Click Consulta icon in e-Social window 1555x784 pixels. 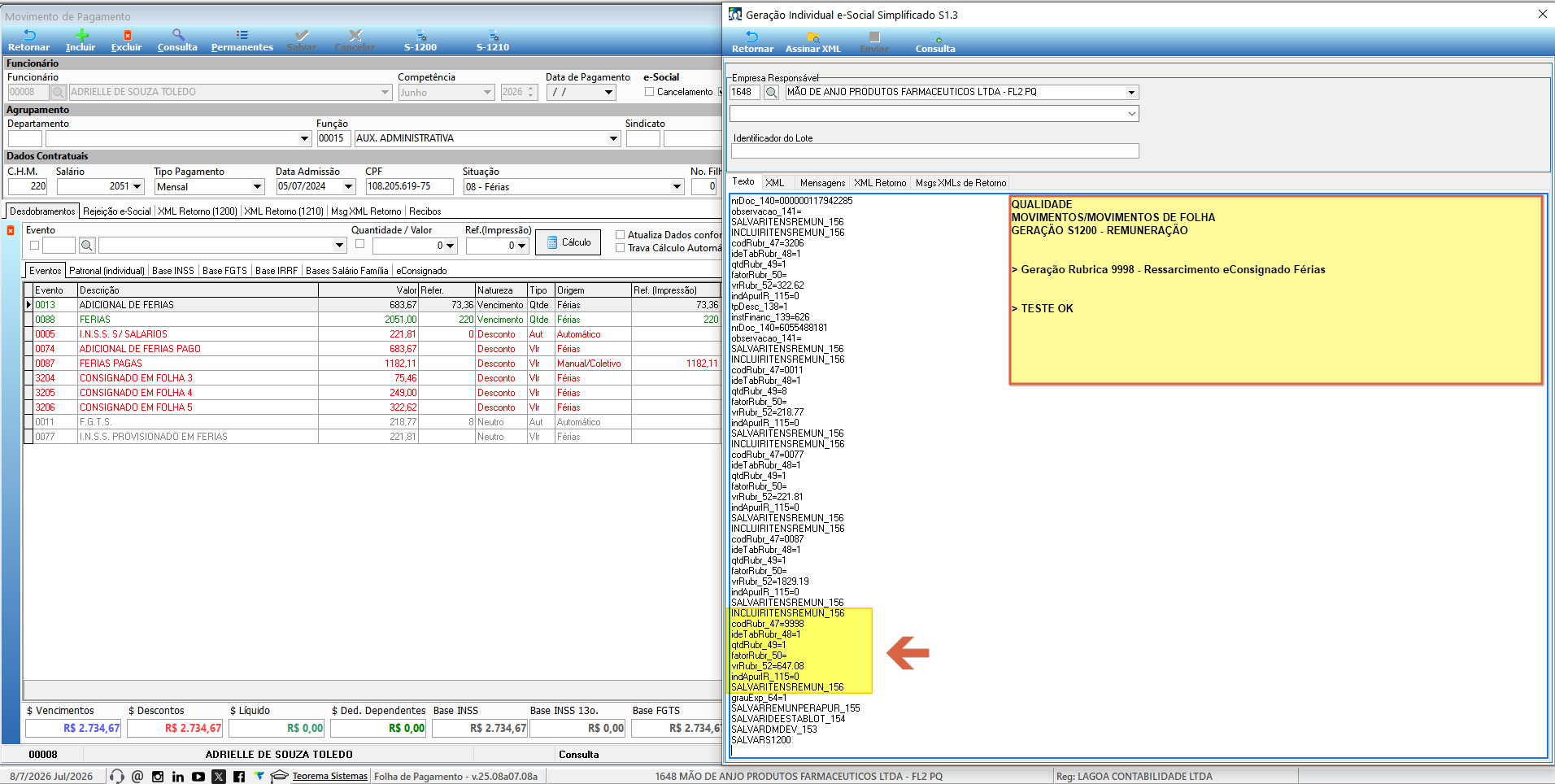click(936, 37)
